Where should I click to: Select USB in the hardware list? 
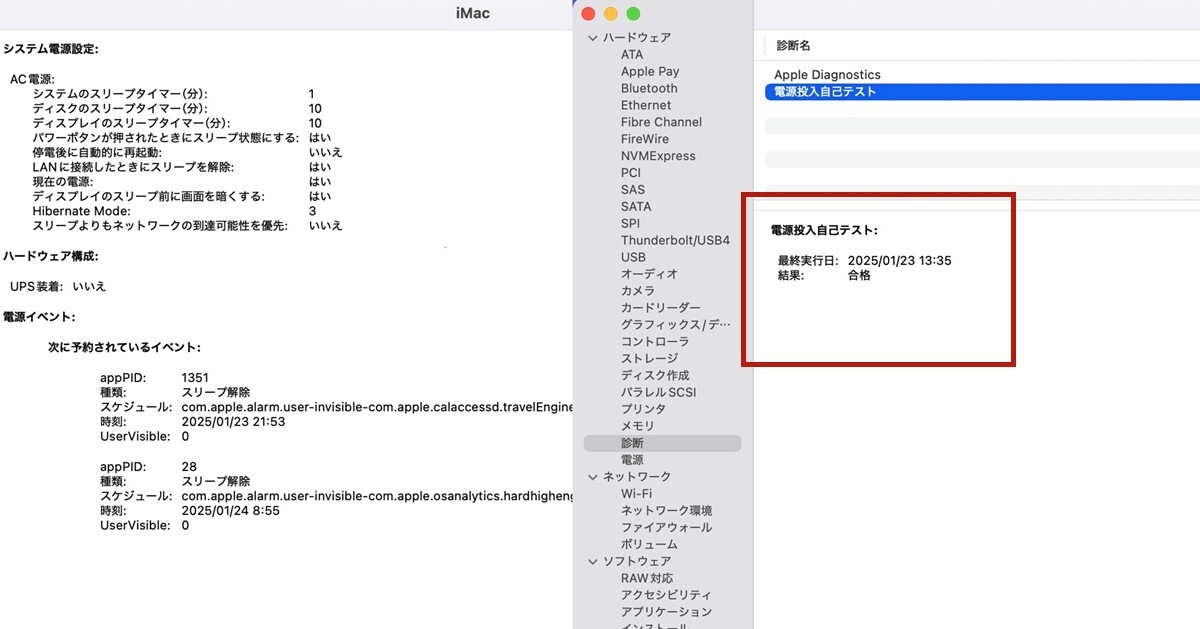(x=633, y=257)
